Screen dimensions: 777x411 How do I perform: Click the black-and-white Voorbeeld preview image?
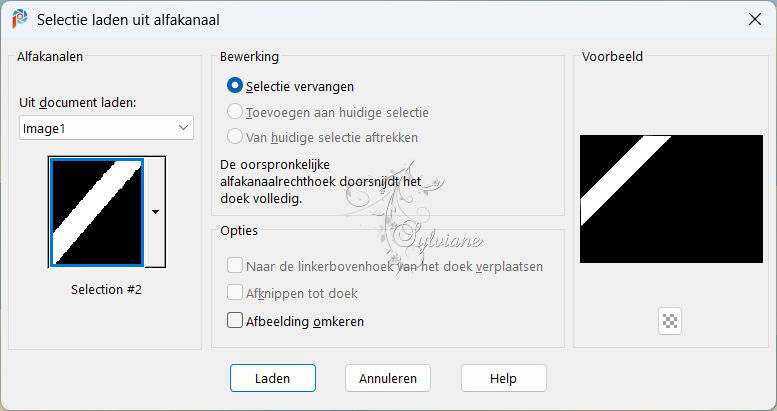pos(671,199)
